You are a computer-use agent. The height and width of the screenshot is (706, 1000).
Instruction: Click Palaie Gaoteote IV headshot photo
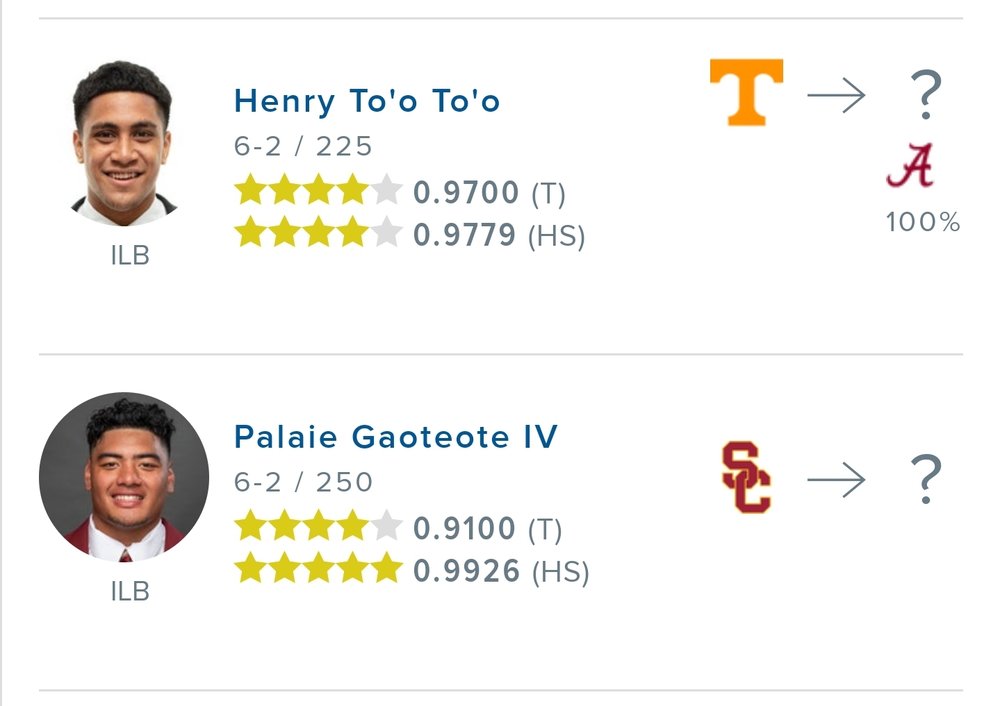[124, 477]
